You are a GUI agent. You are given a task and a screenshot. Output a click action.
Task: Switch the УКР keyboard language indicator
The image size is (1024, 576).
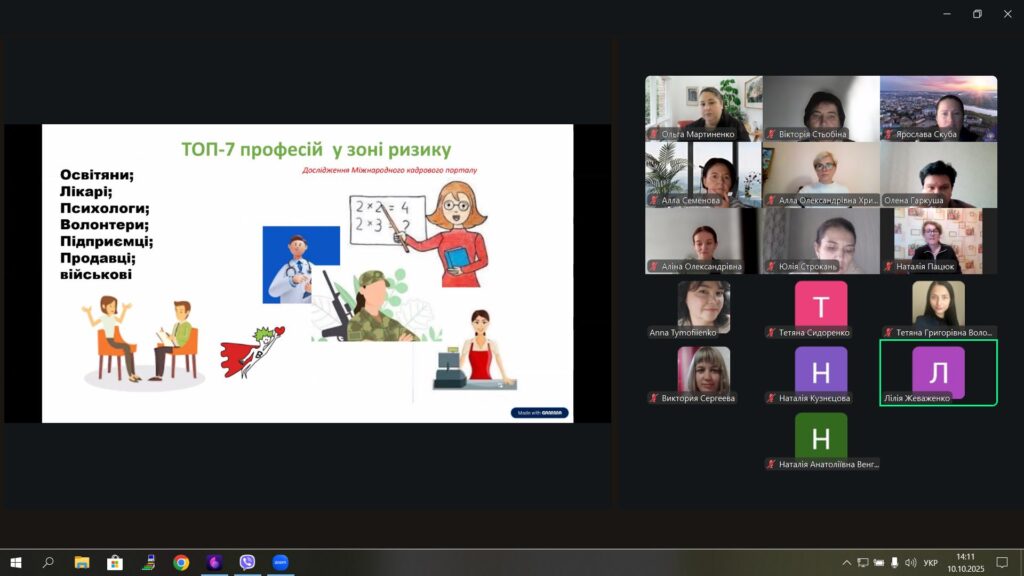tap(931, 563)
